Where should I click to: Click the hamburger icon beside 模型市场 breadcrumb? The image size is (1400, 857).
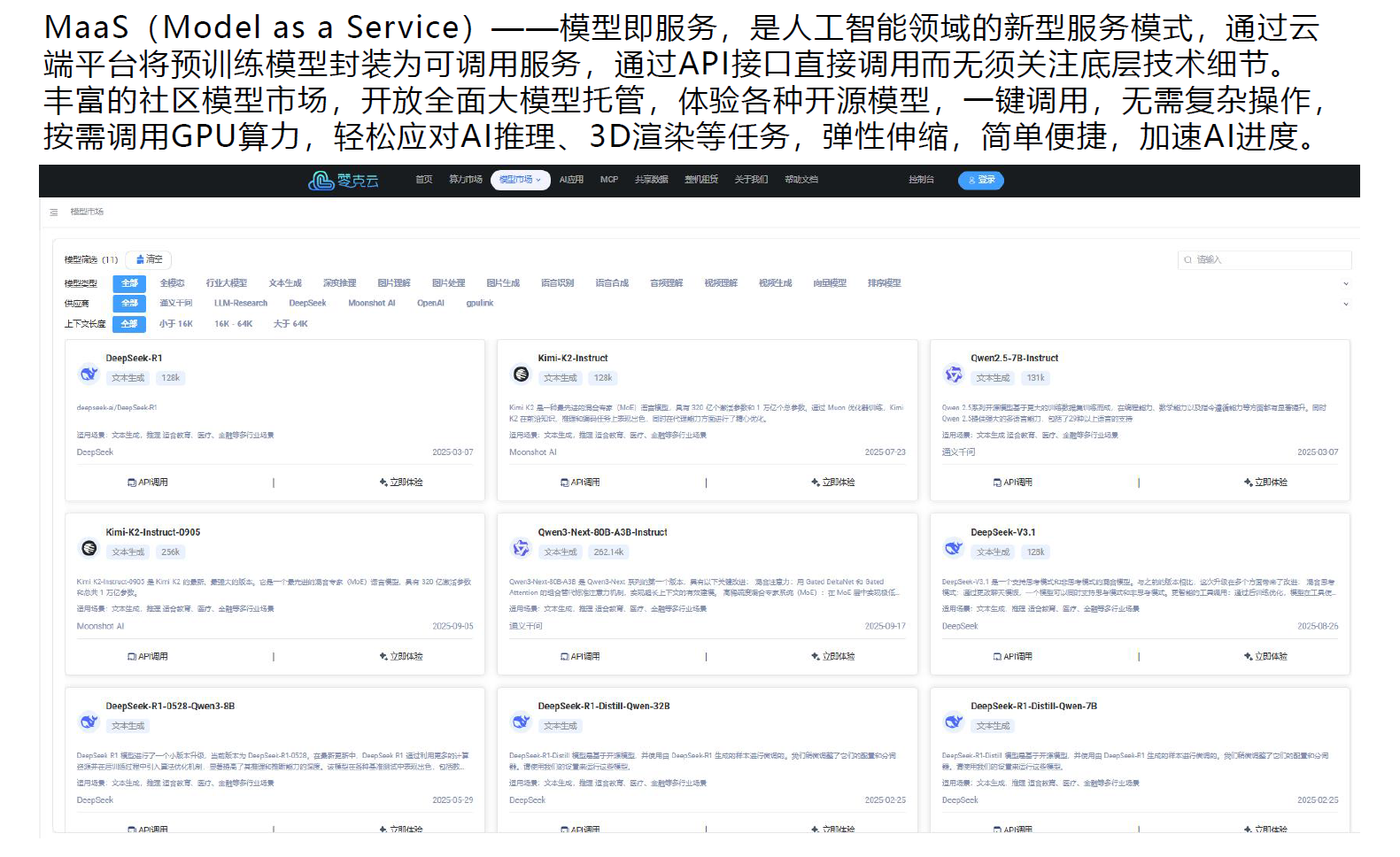(x=54, y=212)
